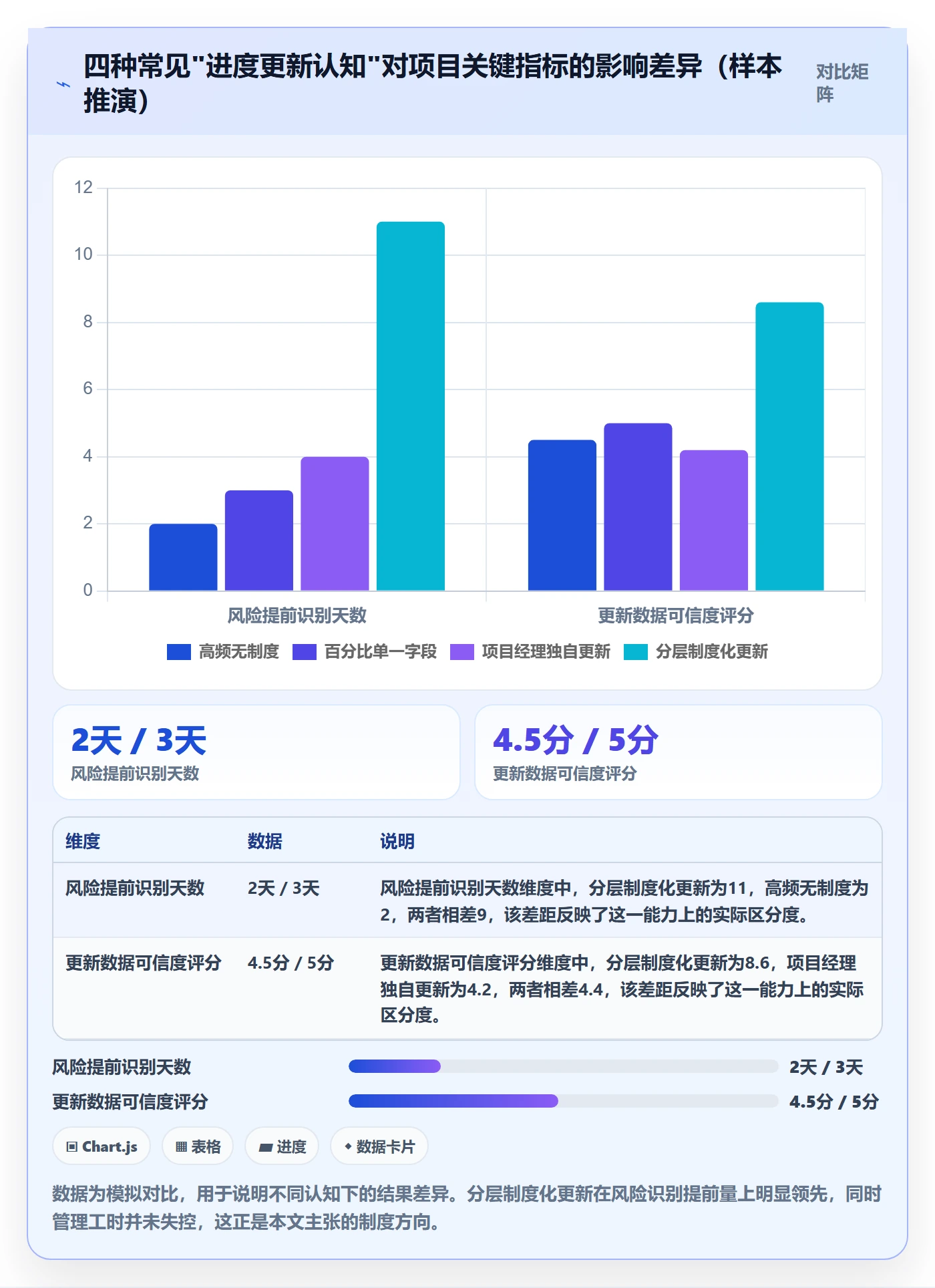Click the 更新数据可信度评分 progress bar
Viewport: 935px width, 1288px height.
pyautogui.click(x=563, y=1101)
